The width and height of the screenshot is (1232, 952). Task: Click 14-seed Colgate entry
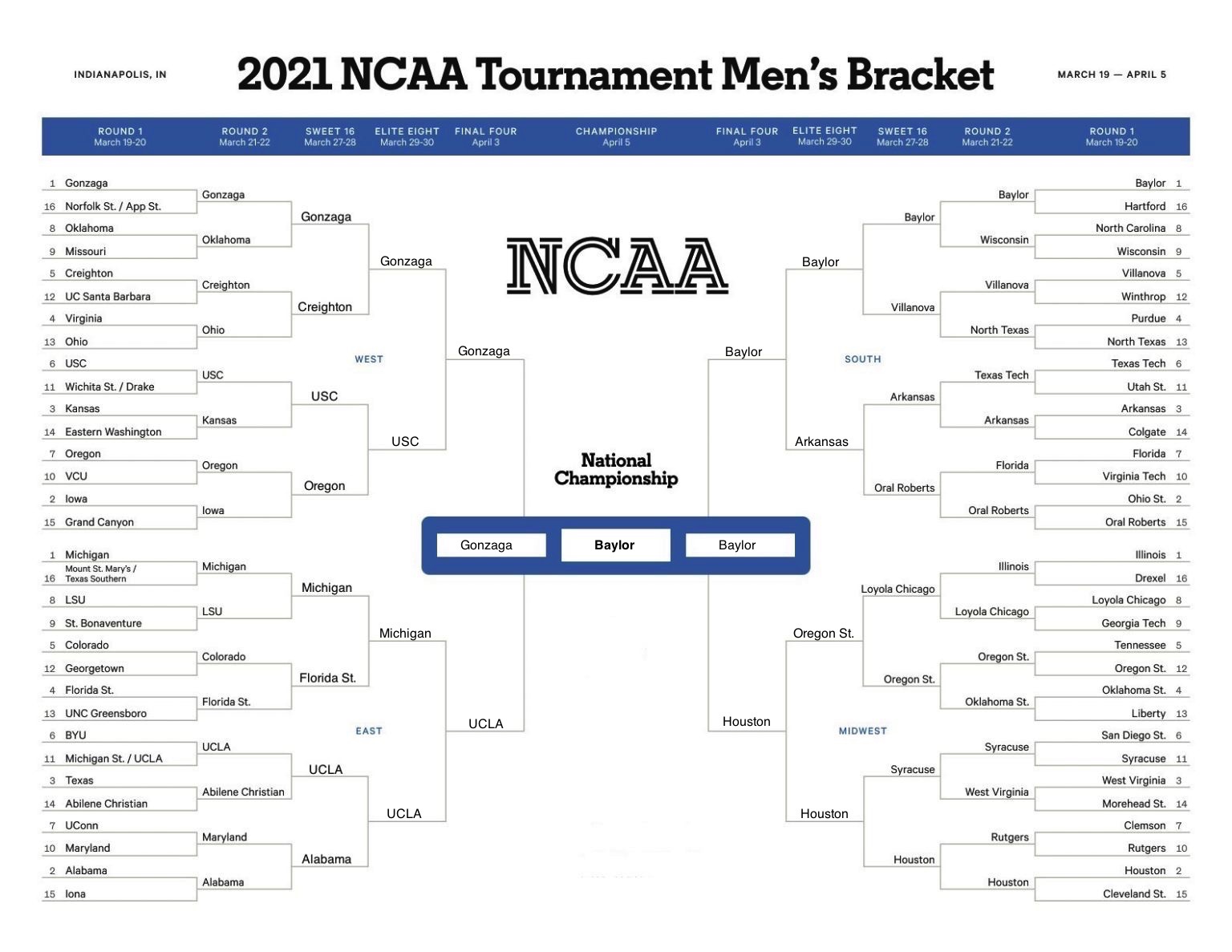[1147, 431]
